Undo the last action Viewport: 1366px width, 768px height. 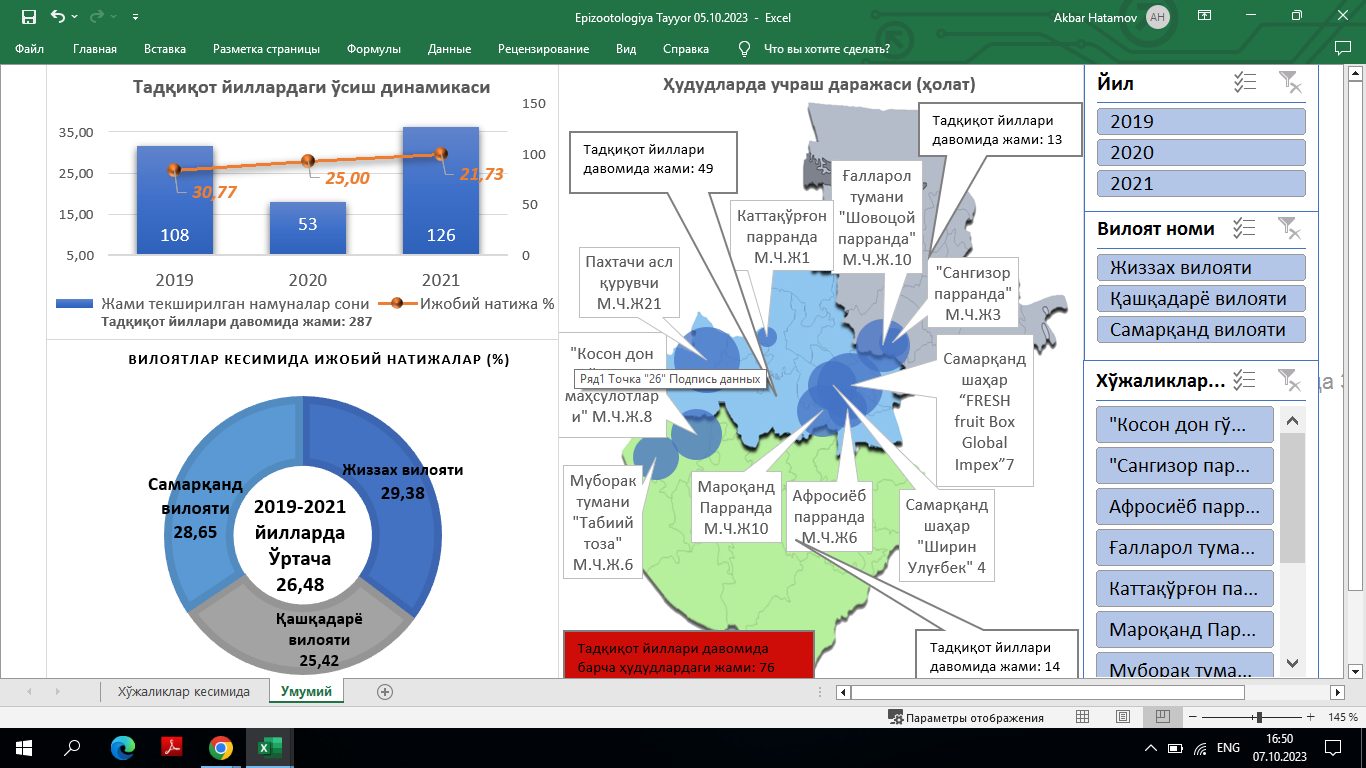click(x=57, y=17)
